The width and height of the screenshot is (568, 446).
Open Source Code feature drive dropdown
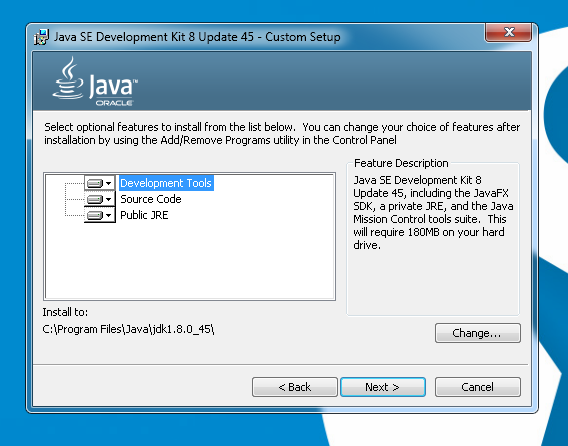tap(100, 199)
